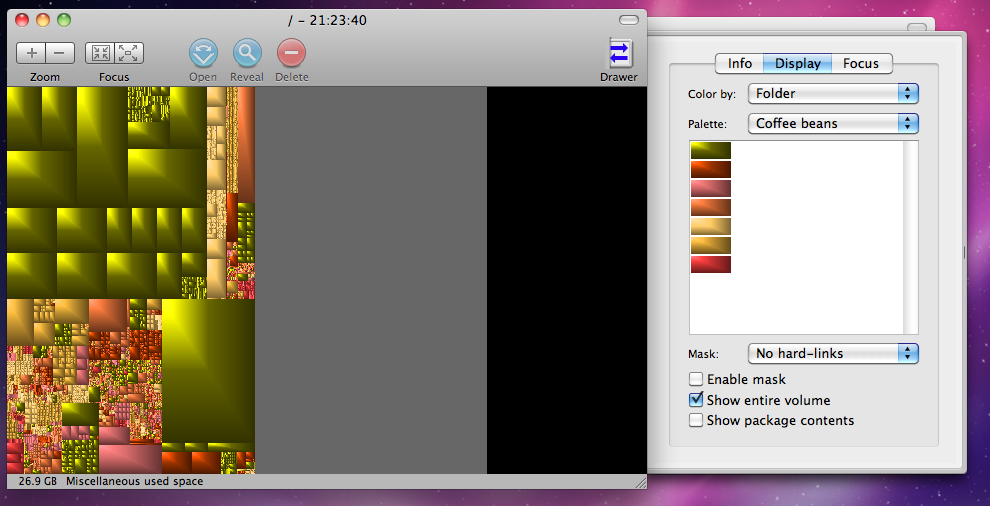This screenshot has height=506, width=990.
Task: Click the outward-arrows Focus button
Action: pos(129,53)
